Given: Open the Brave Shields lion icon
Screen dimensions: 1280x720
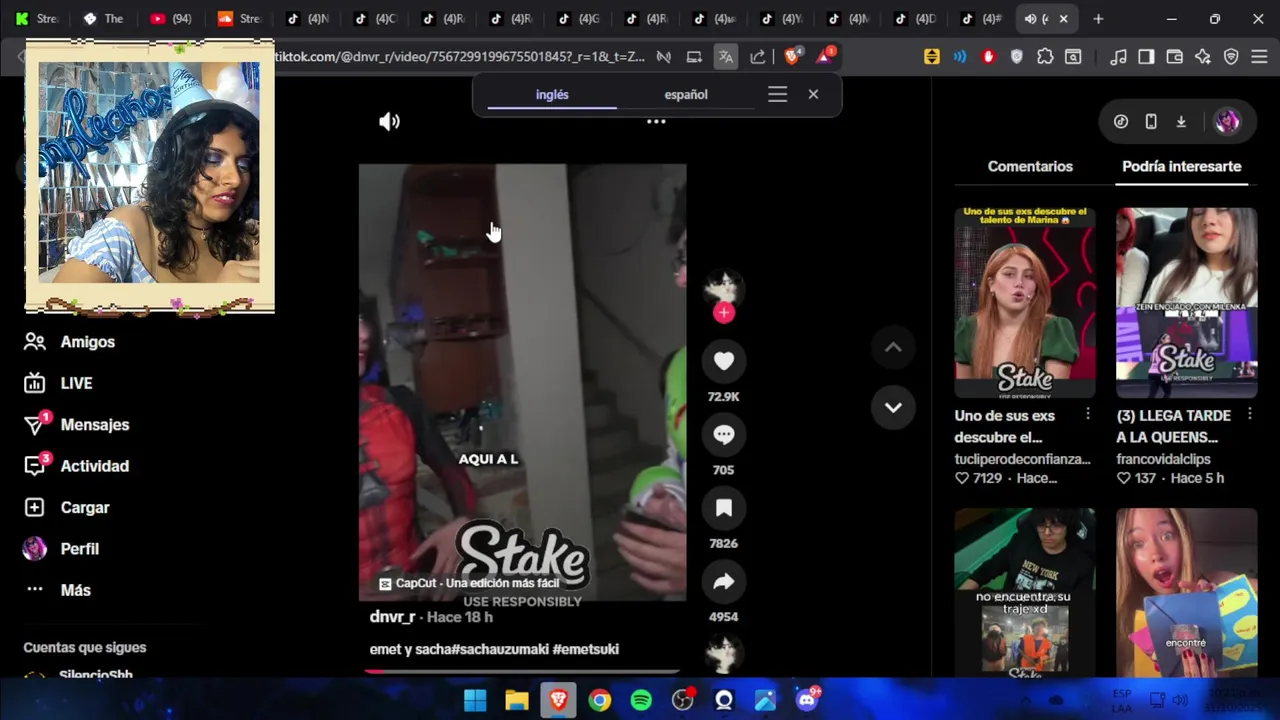Looking at the screenshot, I should (x=792, y=57).
